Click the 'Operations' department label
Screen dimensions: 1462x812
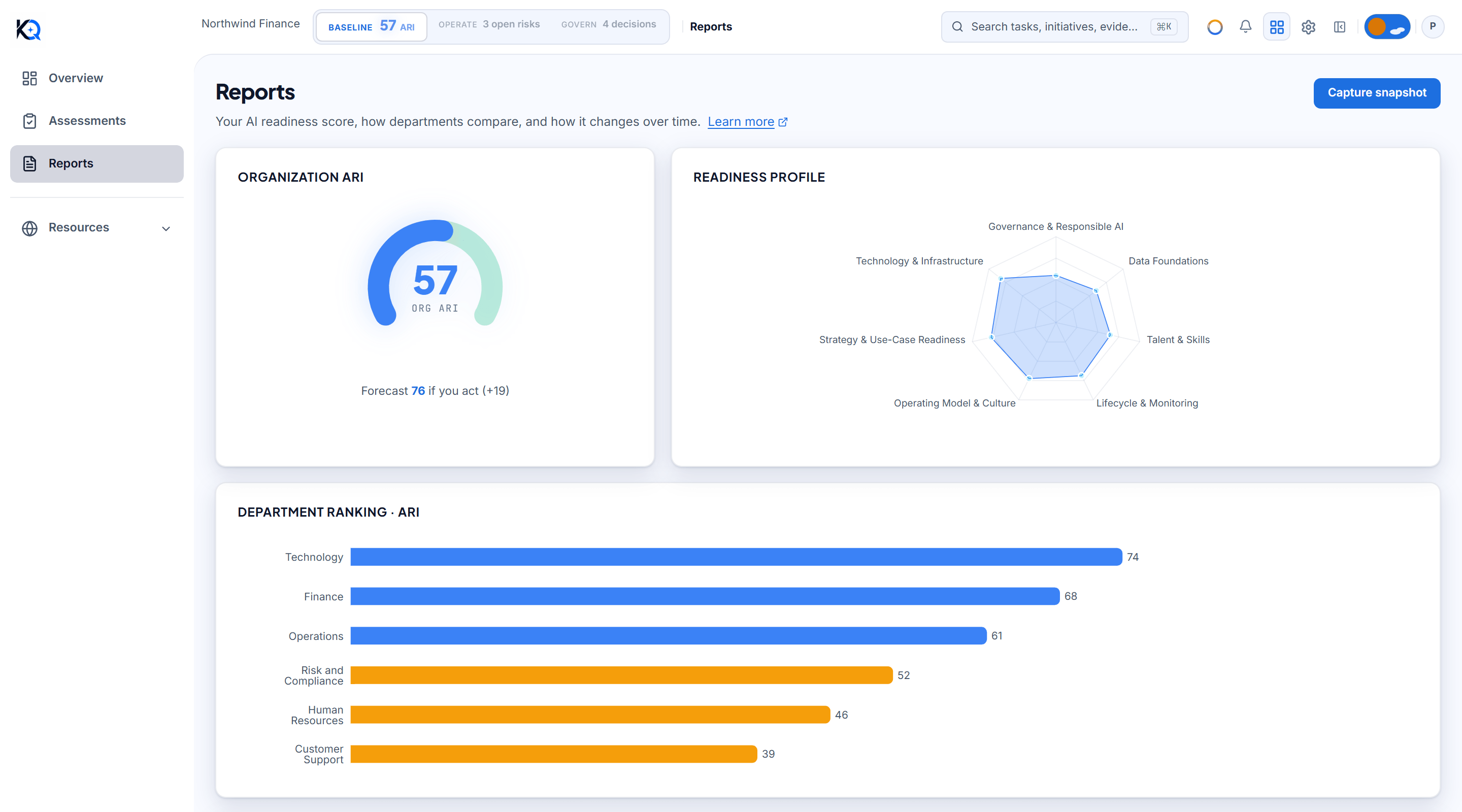[316, 637]
